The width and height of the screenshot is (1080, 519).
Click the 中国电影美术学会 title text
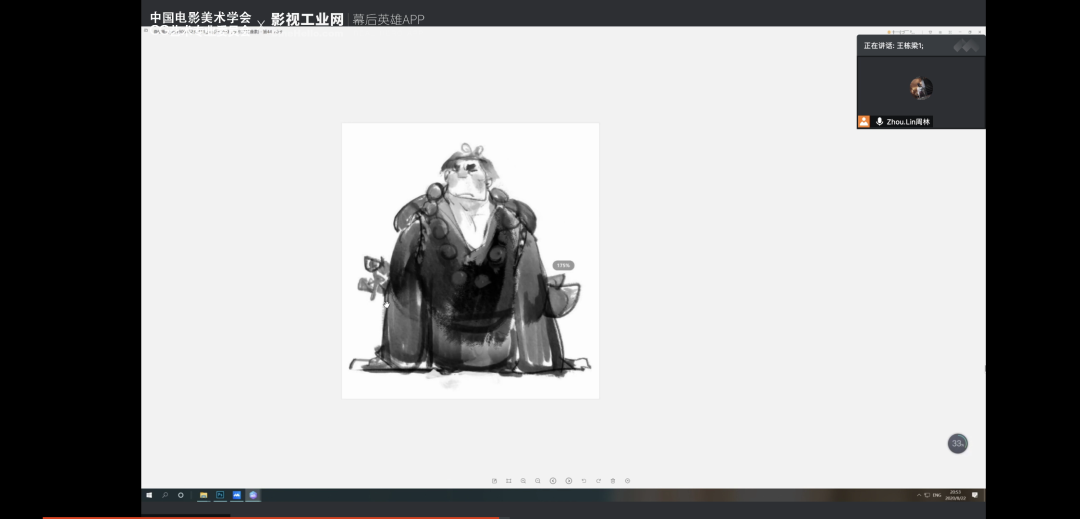click(x=200, y=18)
